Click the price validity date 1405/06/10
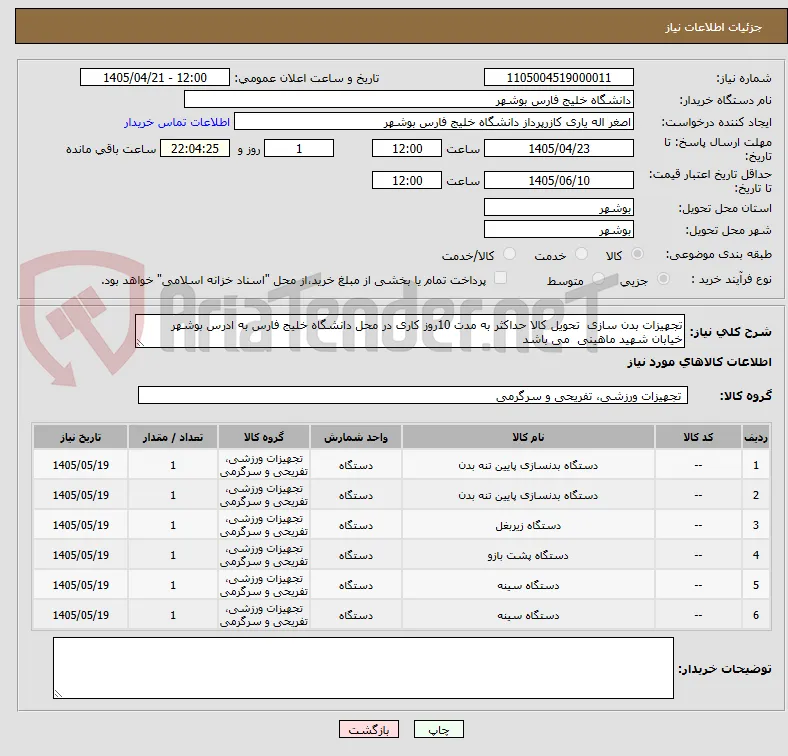788x756 pixels. point(558,180)
